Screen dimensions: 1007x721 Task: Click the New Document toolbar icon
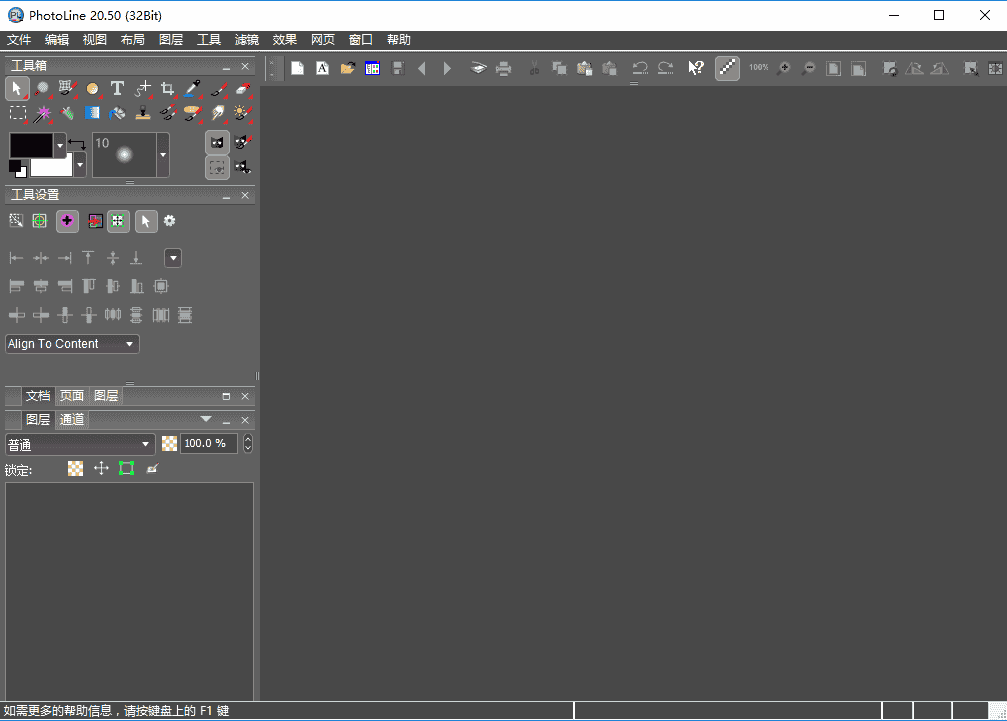pyautogui.click(x=297, y=68)
